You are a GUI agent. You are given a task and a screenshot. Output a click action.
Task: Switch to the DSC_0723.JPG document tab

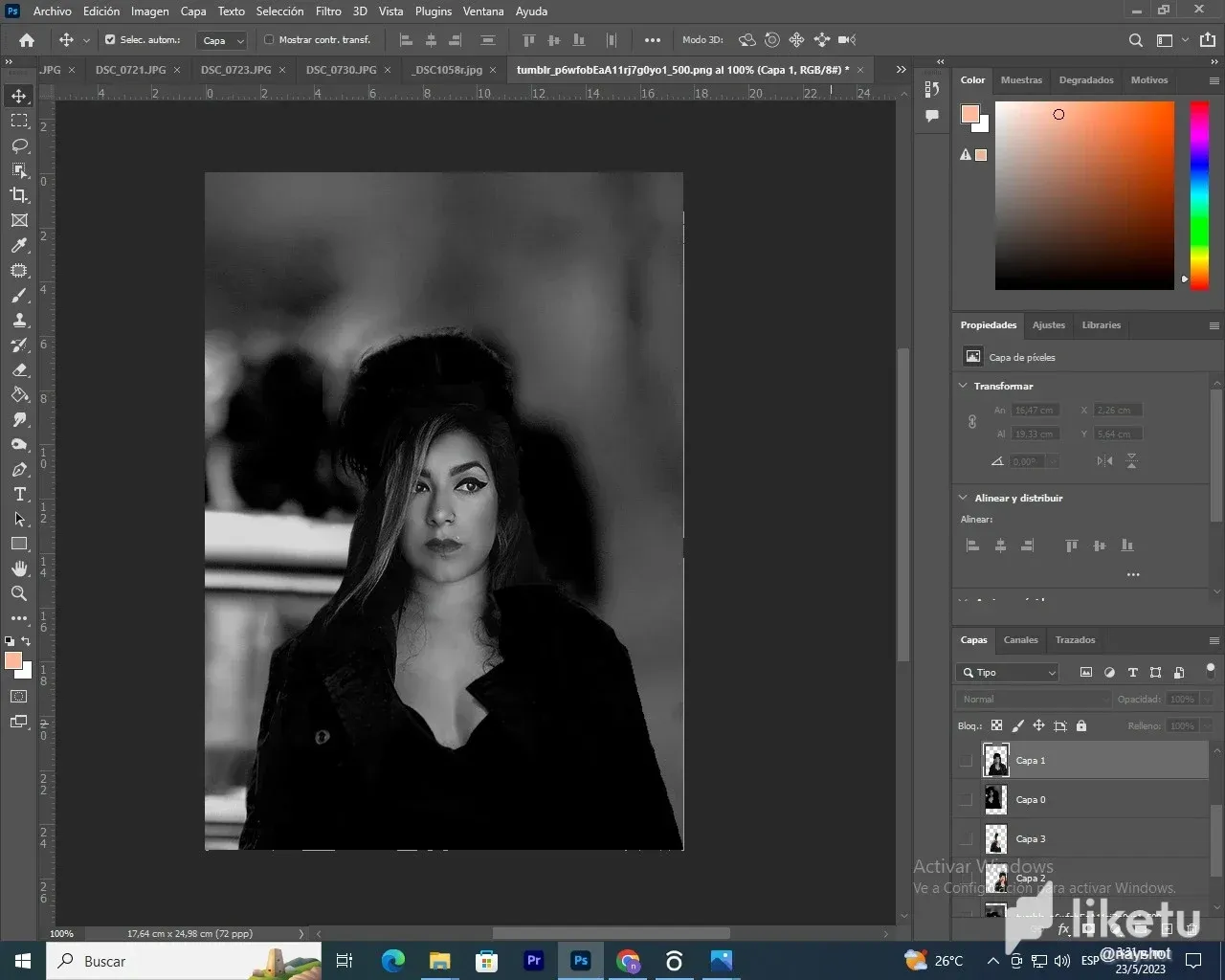coord(236,70)
